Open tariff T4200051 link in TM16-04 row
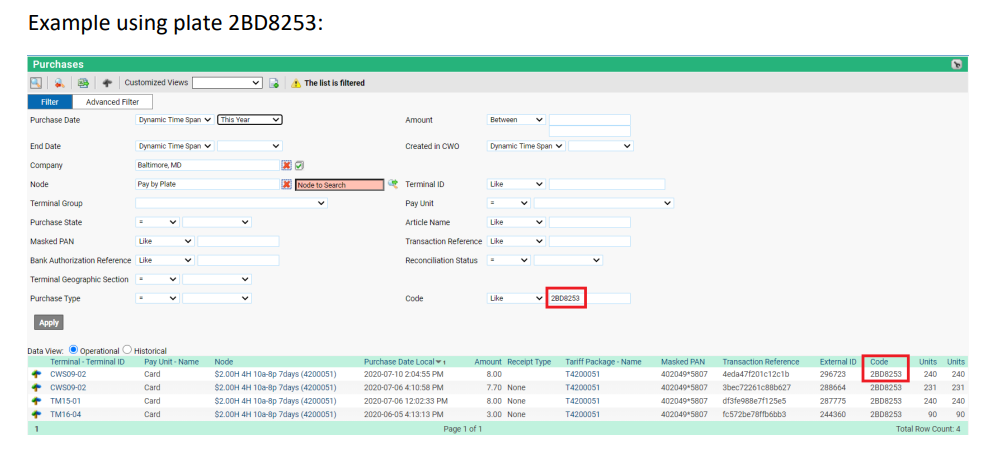Image resolution: width=1004 pixels, height=451 pixels. pos(583,414)
